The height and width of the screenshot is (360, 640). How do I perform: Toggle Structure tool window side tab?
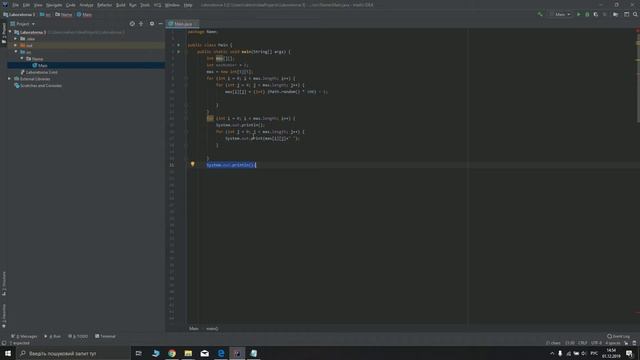pos(4,283)
